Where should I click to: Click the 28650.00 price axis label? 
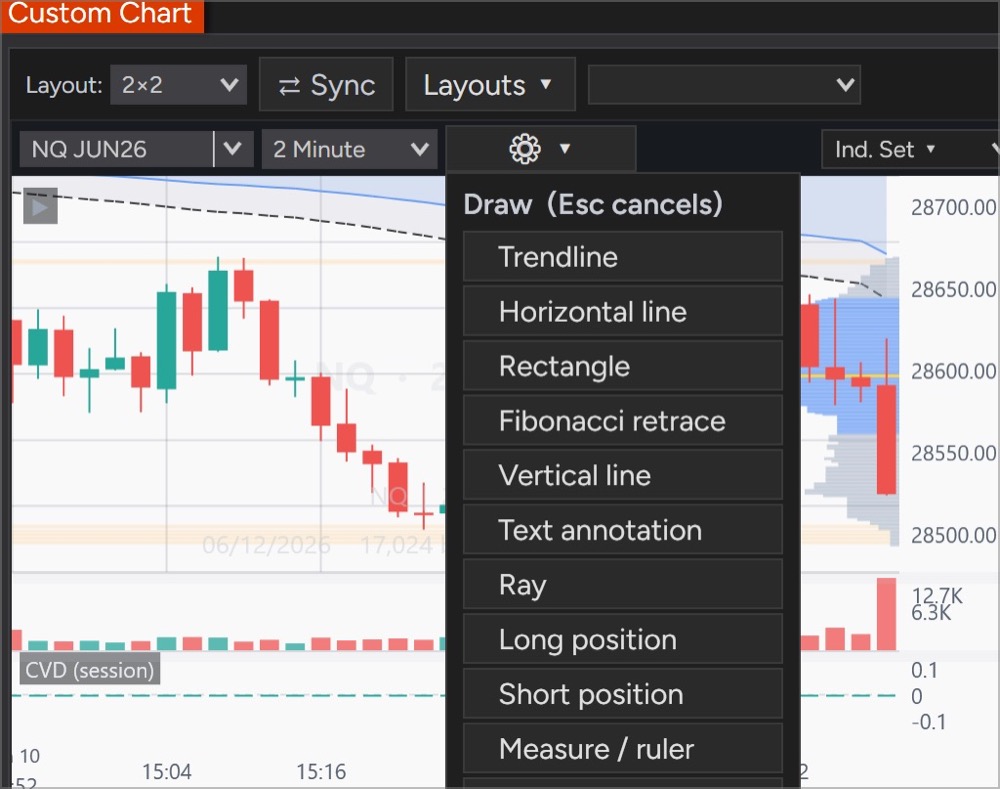pos(953,290)
